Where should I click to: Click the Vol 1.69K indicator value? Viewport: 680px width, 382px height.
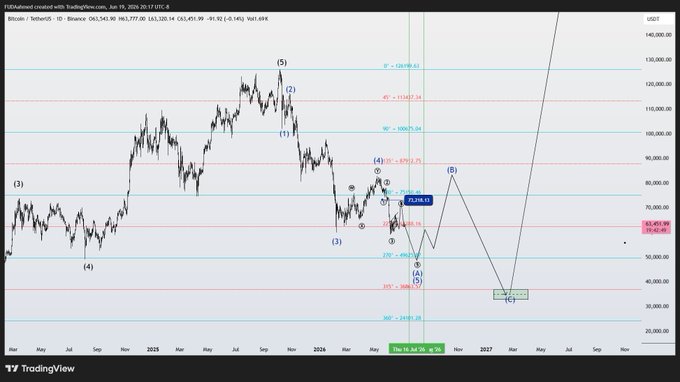point(257,19)
